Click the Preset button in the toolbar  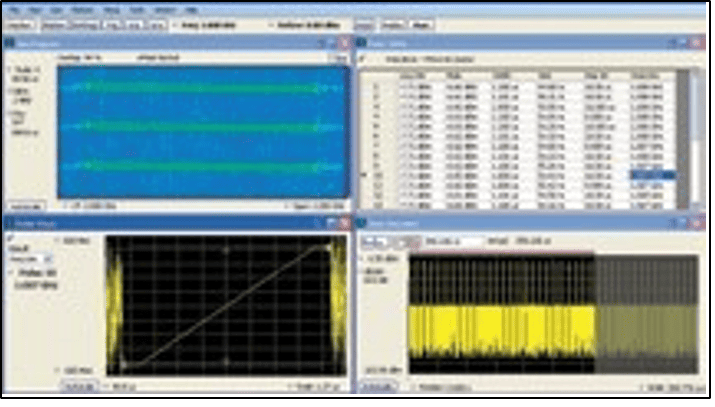tap(365, 22)
